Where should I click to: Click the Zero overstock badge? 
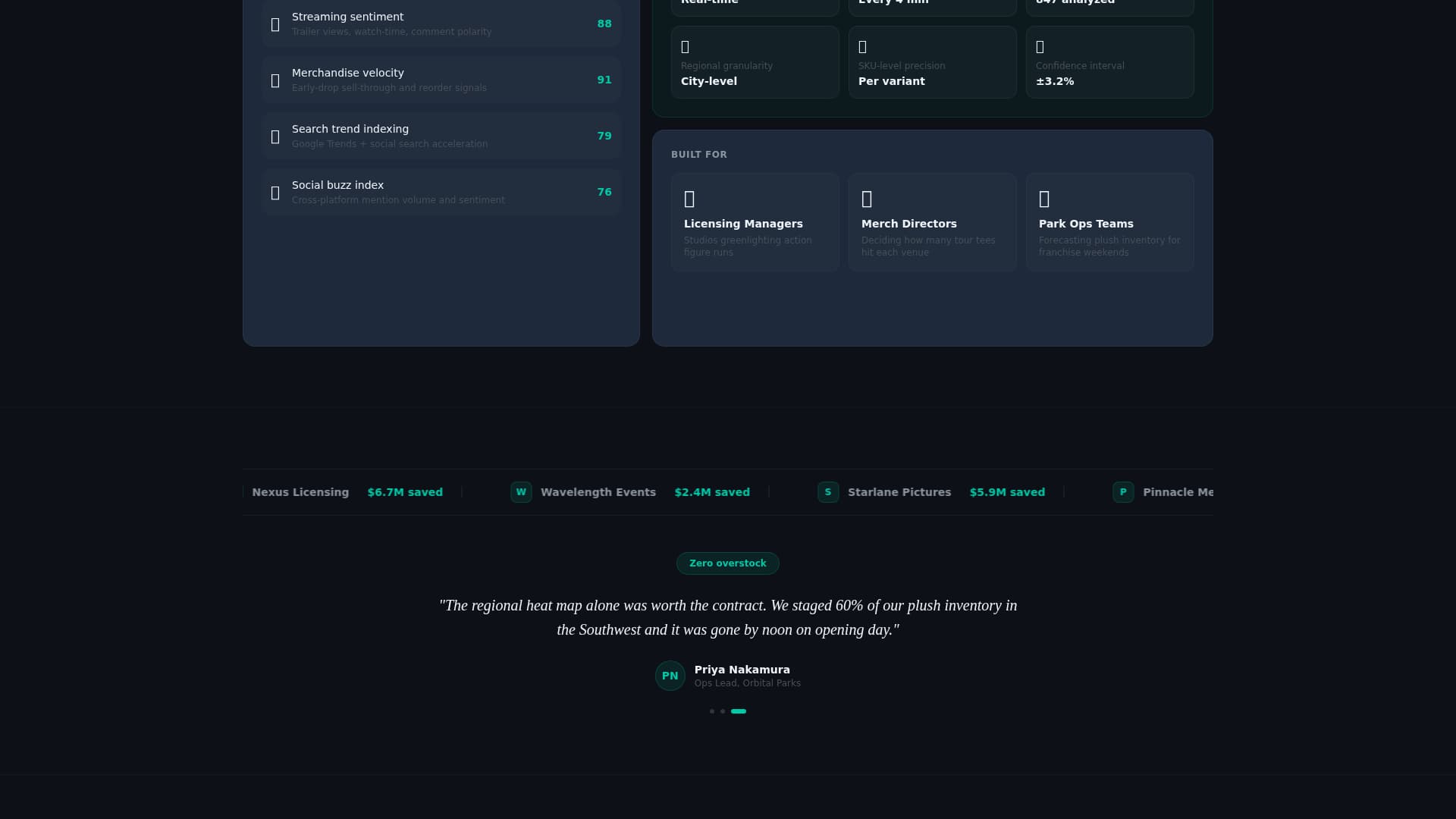[727, 563]
